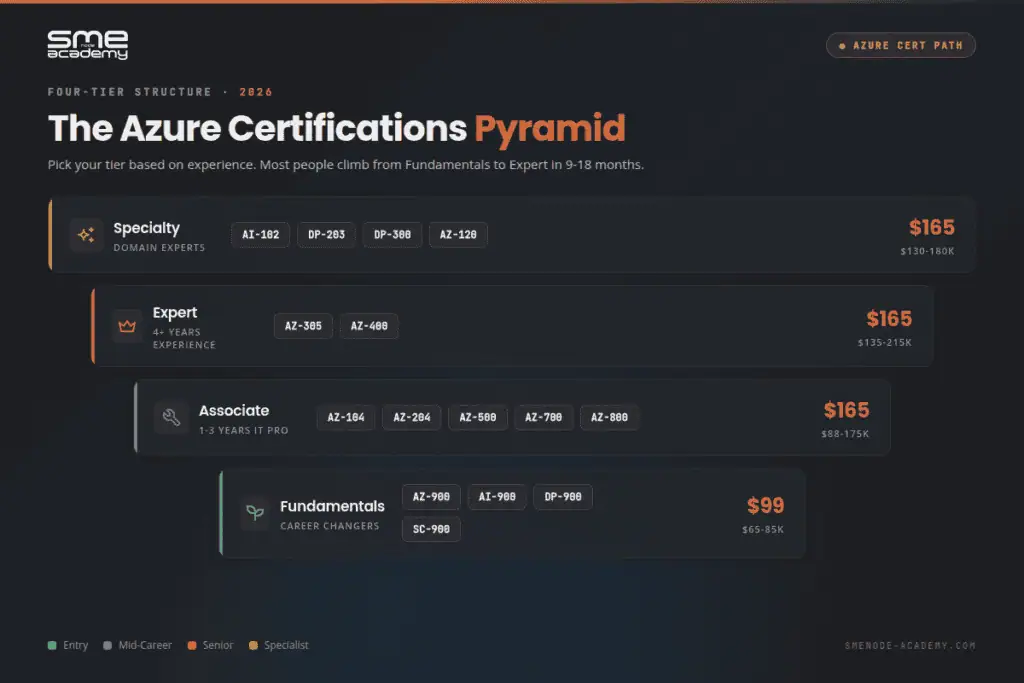Click the $65-85K salary range

[x=763, y=530]
